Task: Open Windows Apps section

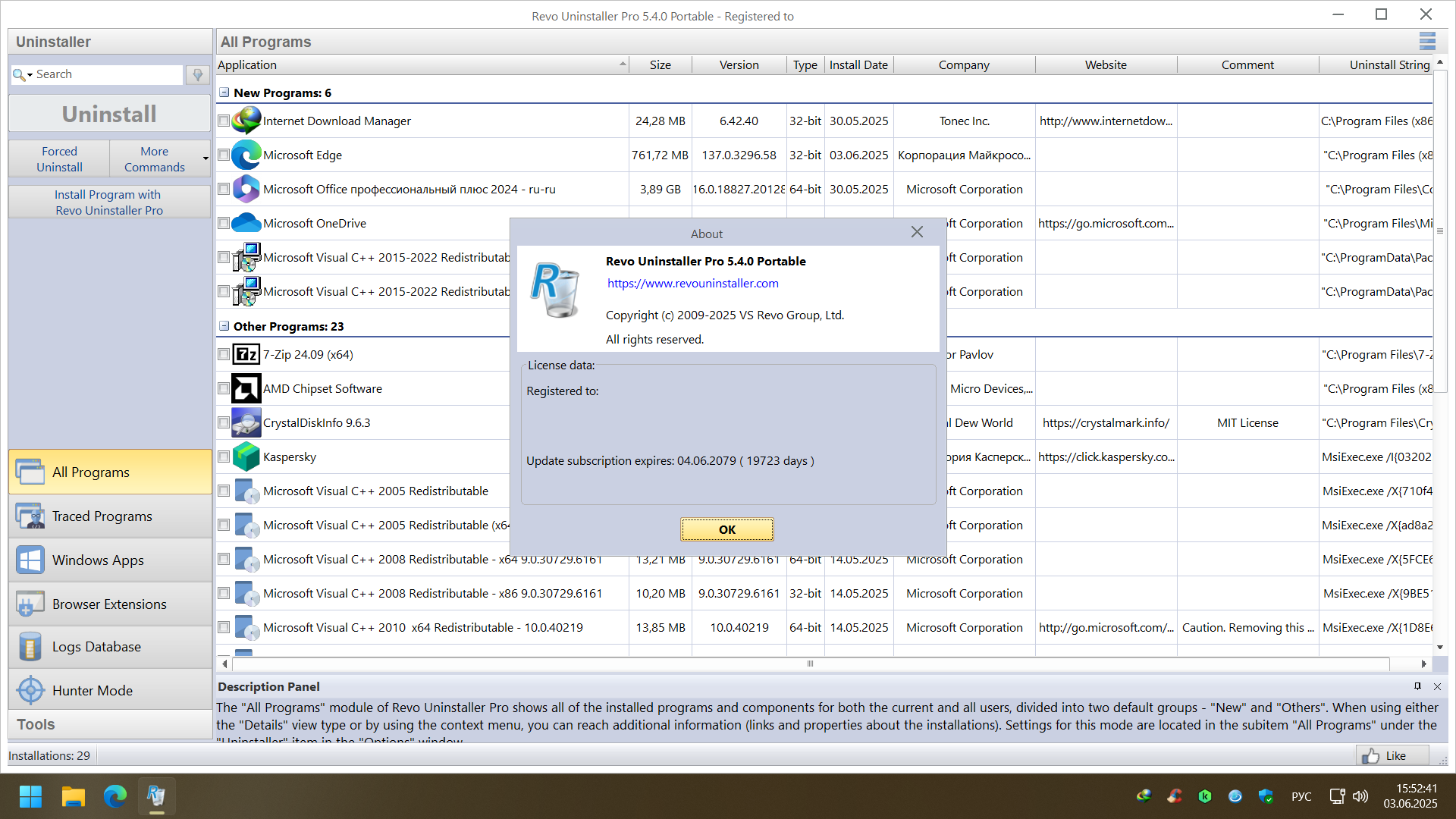Action: tap(110, 560)
